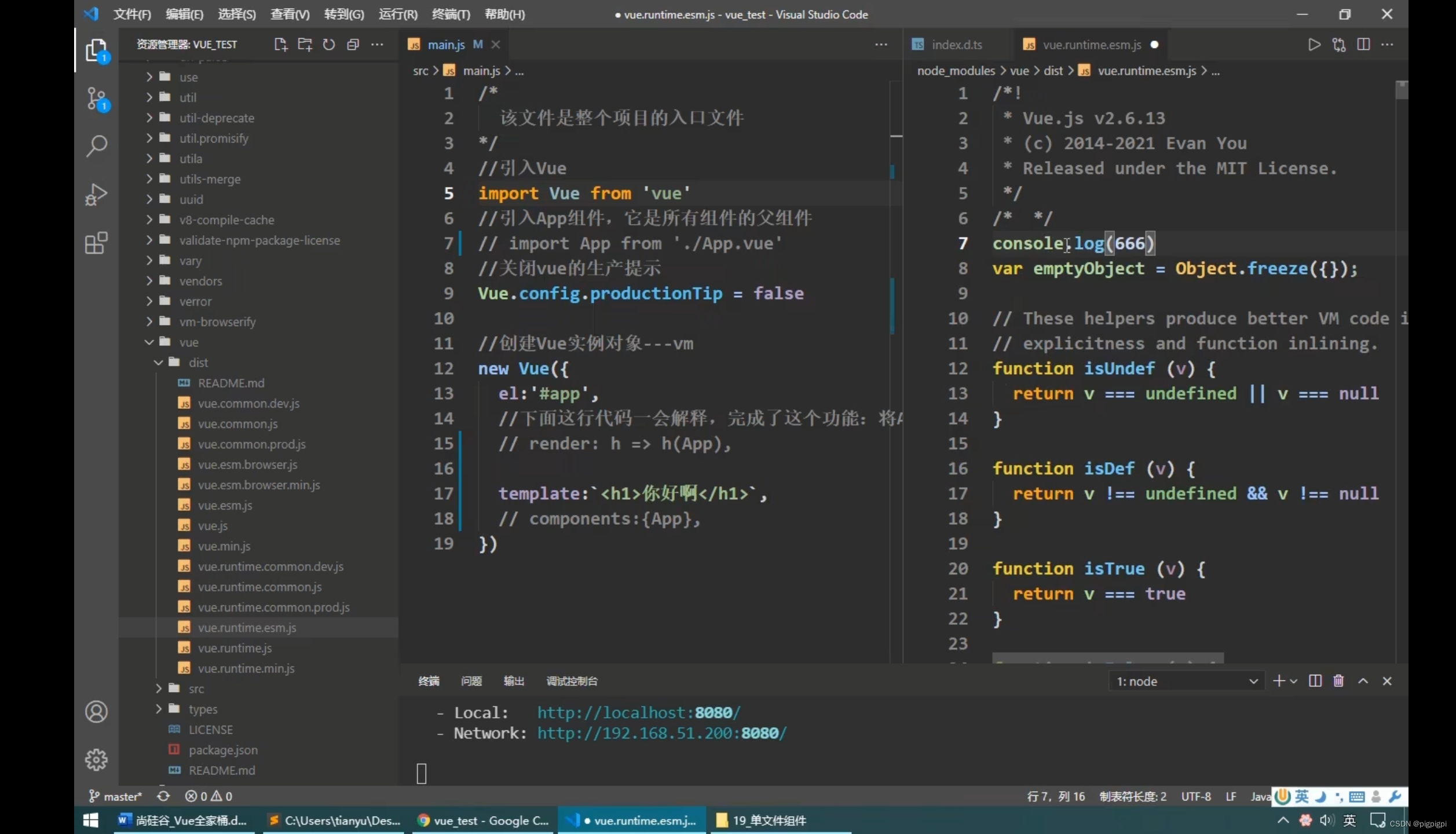The height and width of the screenshot is (834, 1456).
Task: Open the 终端(T) menu
Action: (451, 14)
